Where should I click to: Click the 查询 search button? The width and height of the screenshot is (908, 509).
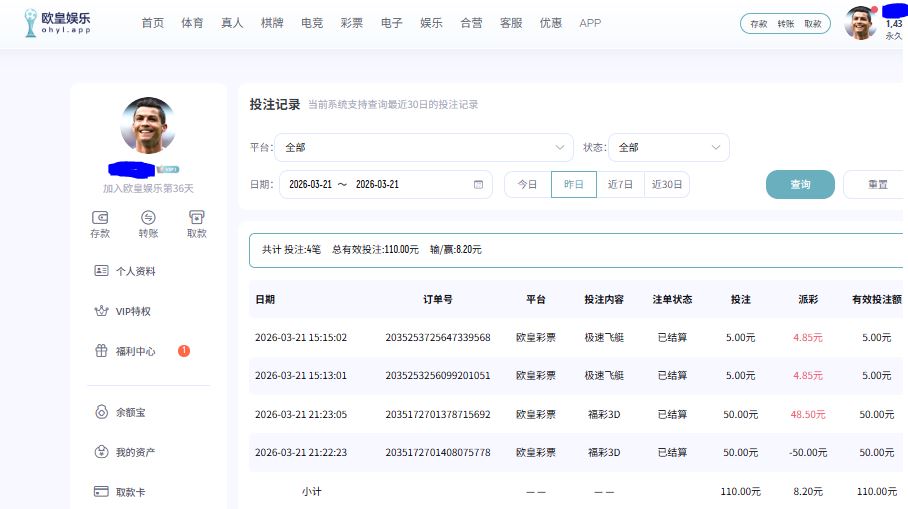click(x=800, y=185)
